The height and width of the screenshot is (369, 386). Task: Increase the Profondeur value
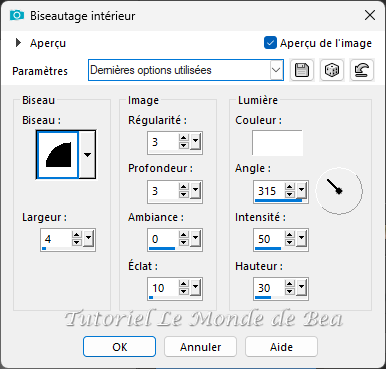tap(184, 187)
